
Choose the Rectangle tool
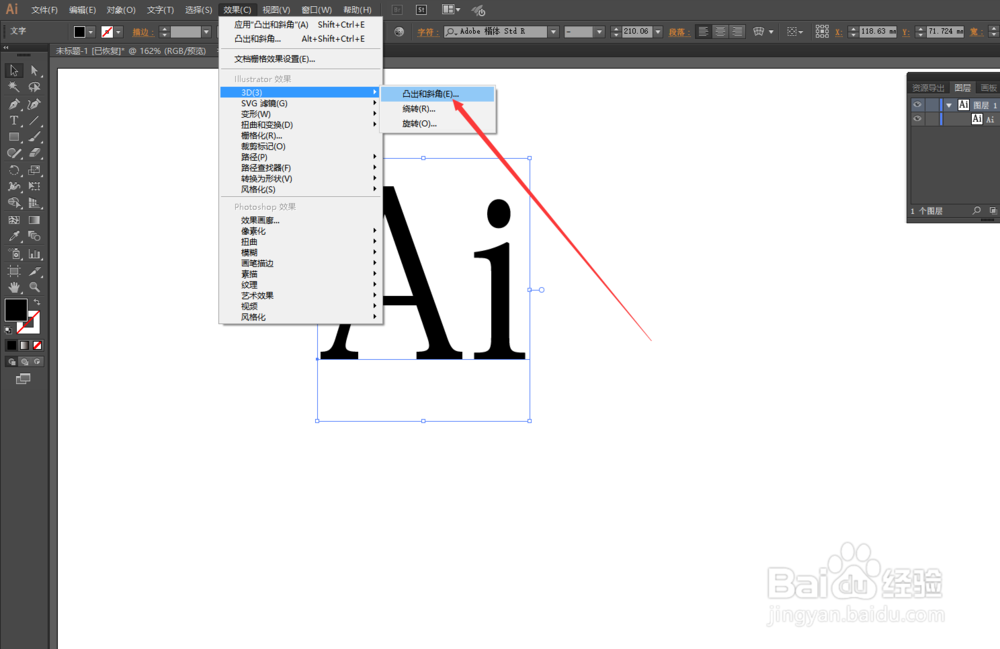(14, 136)
